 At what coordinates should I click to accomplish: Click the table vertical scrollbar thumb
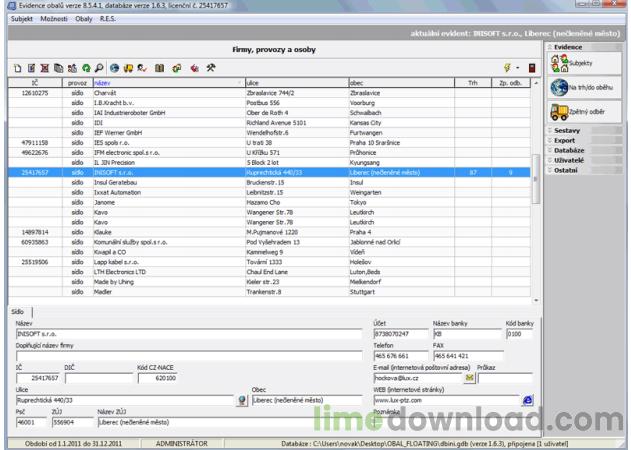[536, 179]
